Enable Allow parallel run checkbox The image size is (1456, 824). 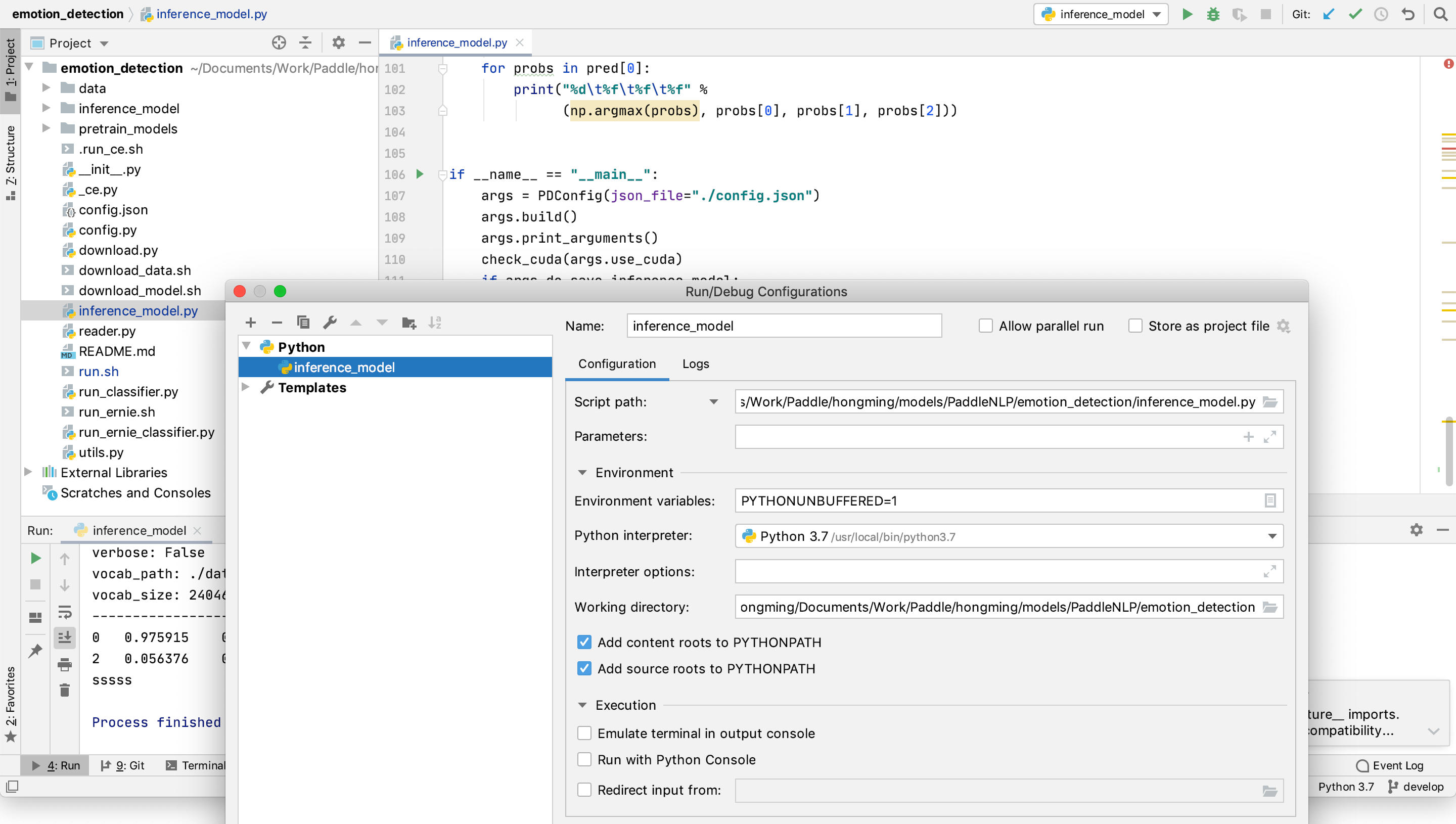(985, 326)
